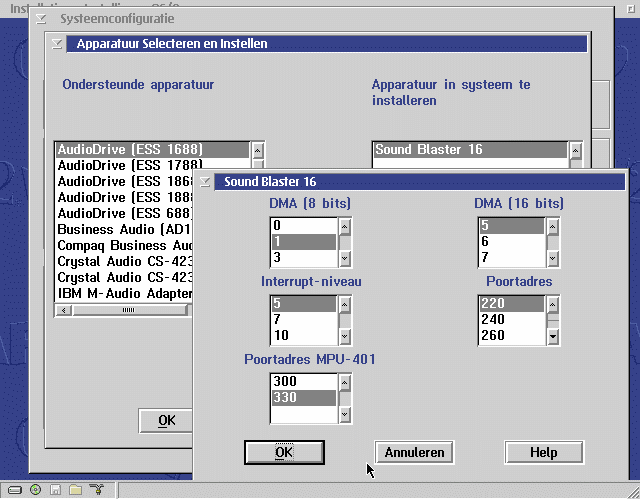Select AudioDrive (ESS 188 entry
This screenshot has height=499, width=640.
coord(124,197)
